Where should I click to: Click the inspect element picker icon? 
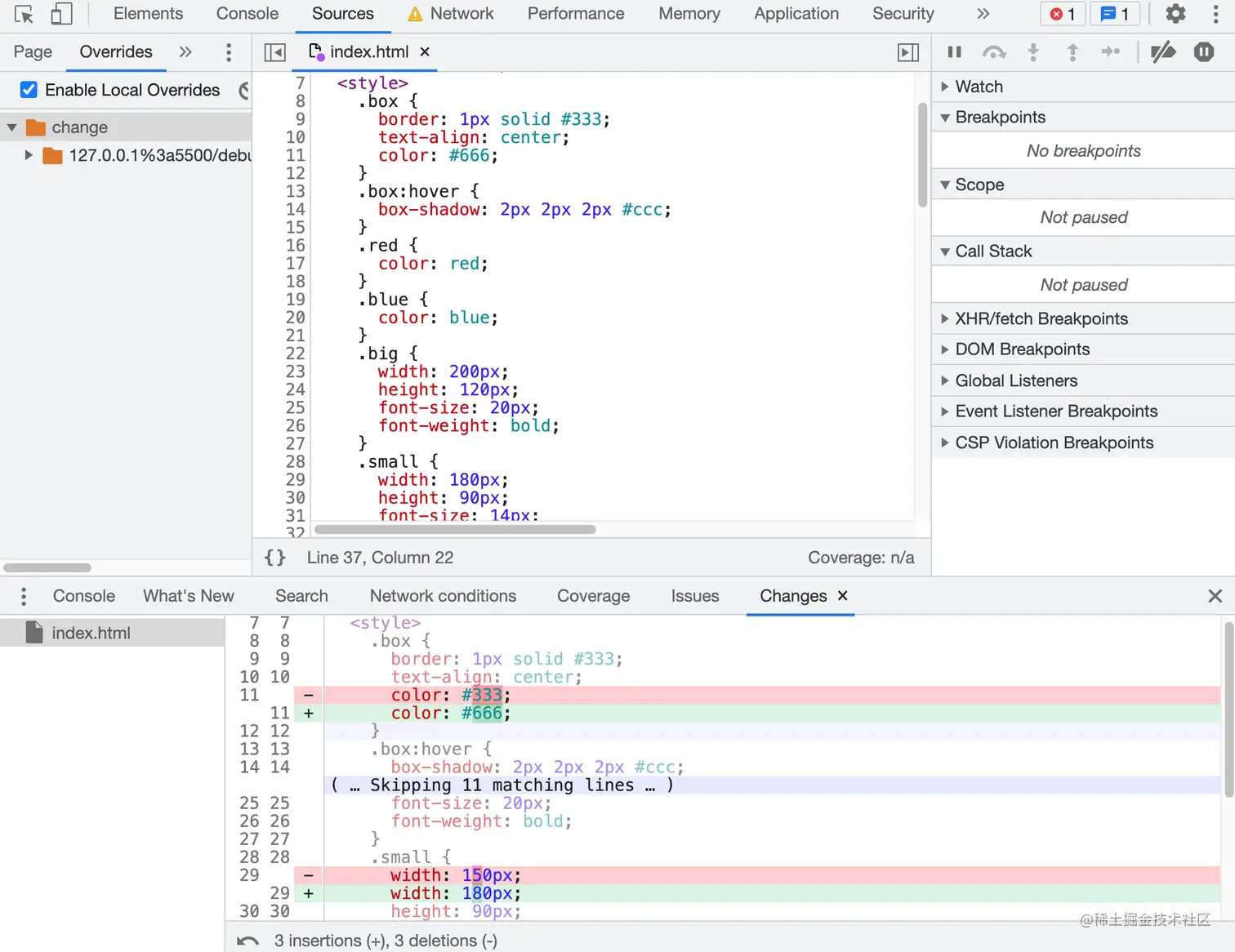(24, 14)
